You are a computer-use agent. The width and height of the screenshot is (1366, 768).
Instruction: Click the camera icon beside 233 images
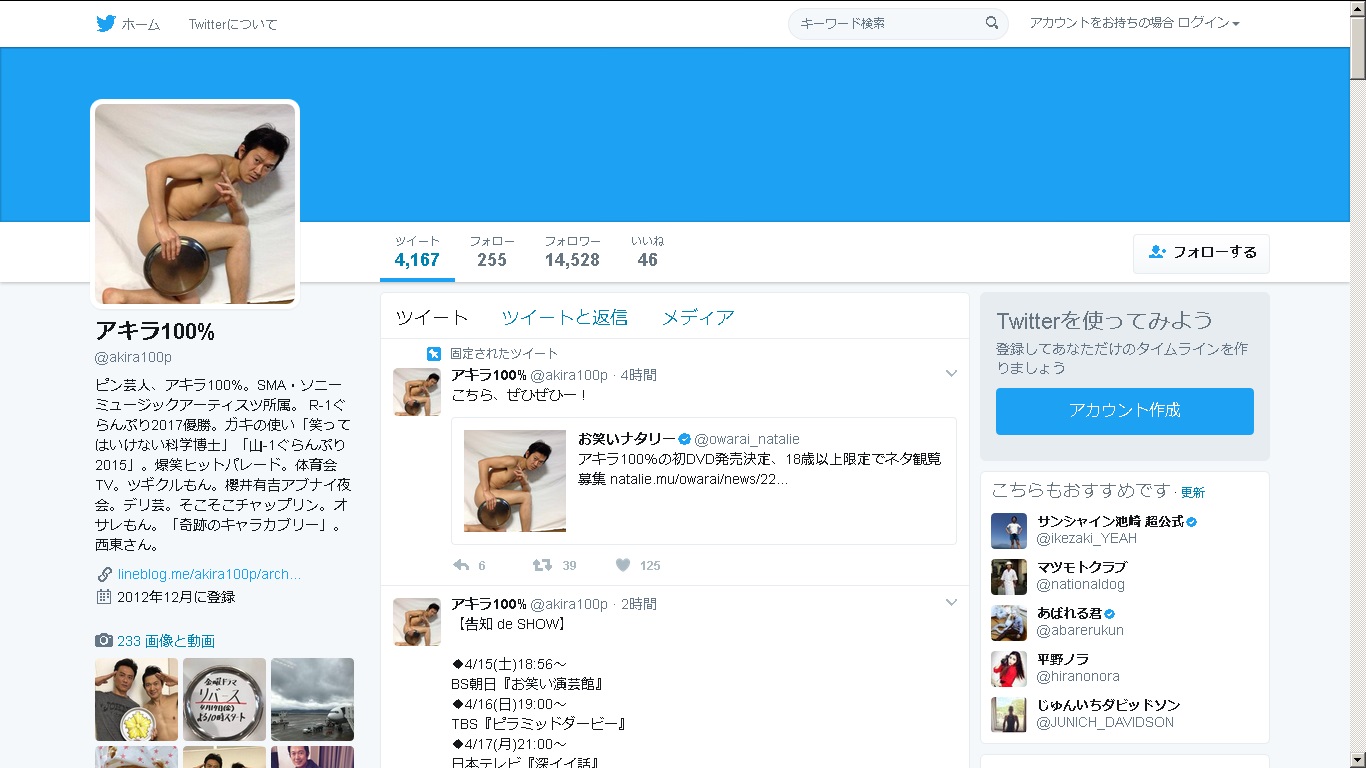pyautogui.click(x=104, y=641)
